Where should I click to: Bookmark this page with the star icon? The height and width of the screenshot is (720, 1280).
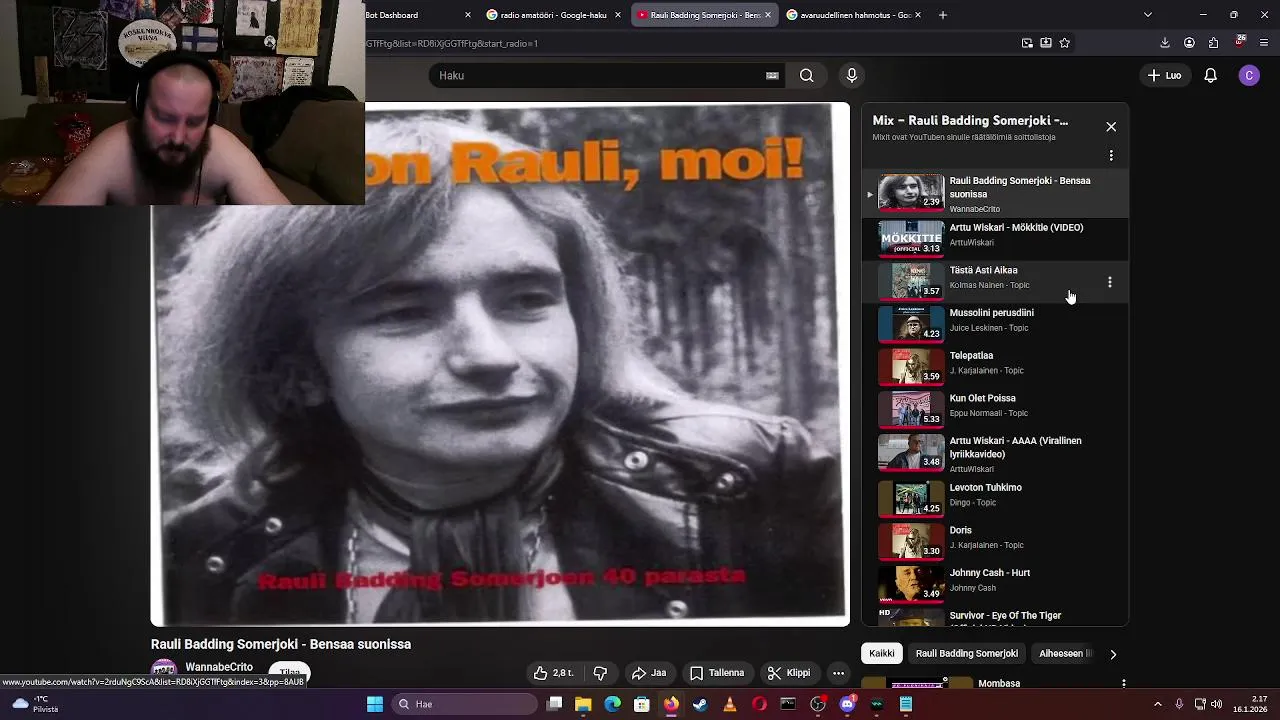(1064, 43)
